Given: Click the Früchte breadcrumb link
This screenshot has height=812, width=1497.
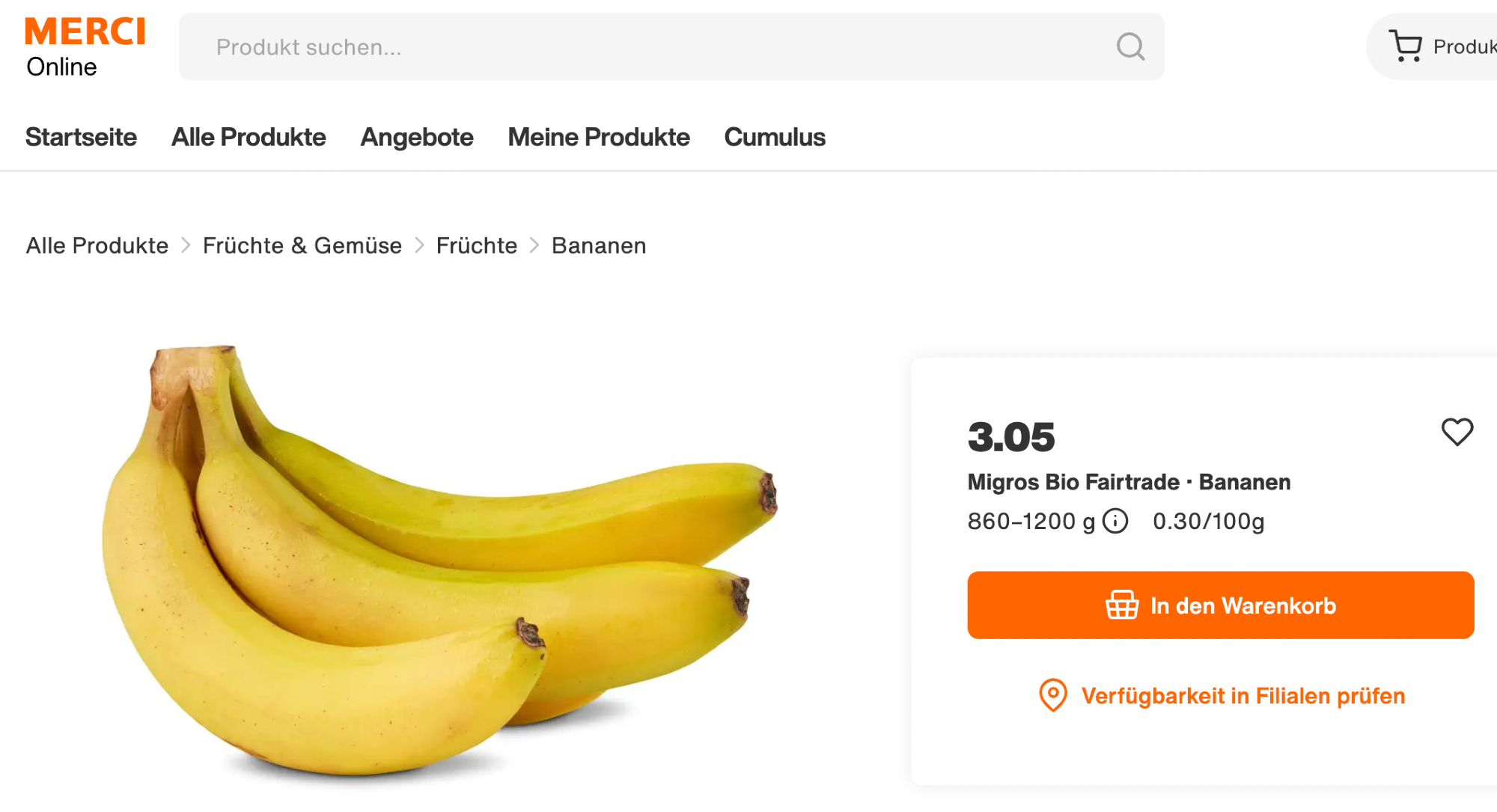Looking at the screenshot, I should 477,245.
